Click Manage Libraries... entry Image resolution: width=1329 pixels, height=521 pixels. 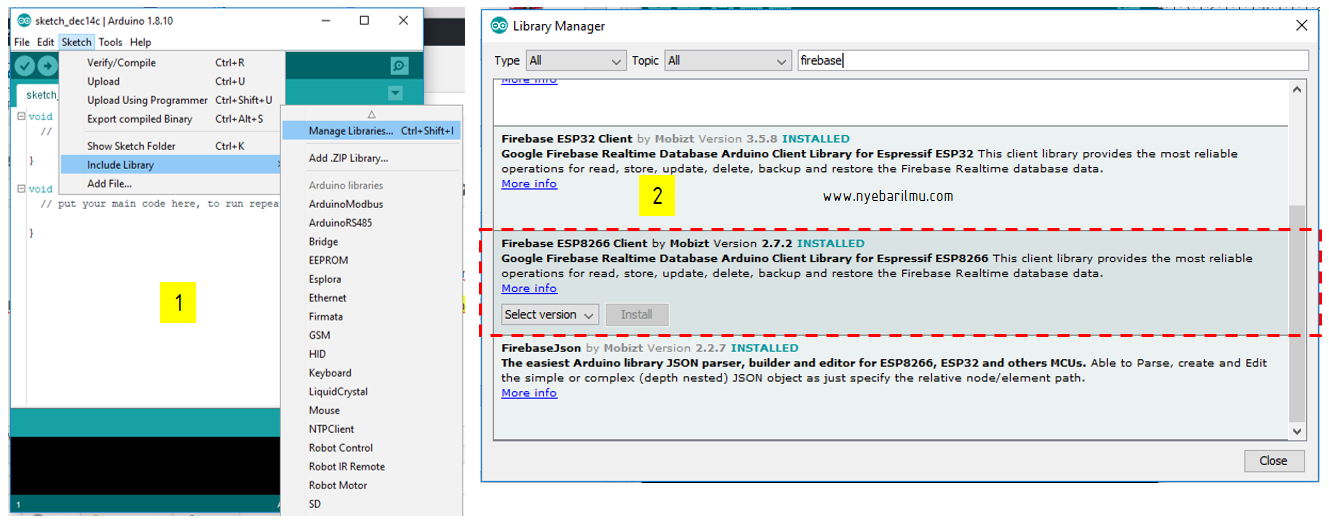371,131
